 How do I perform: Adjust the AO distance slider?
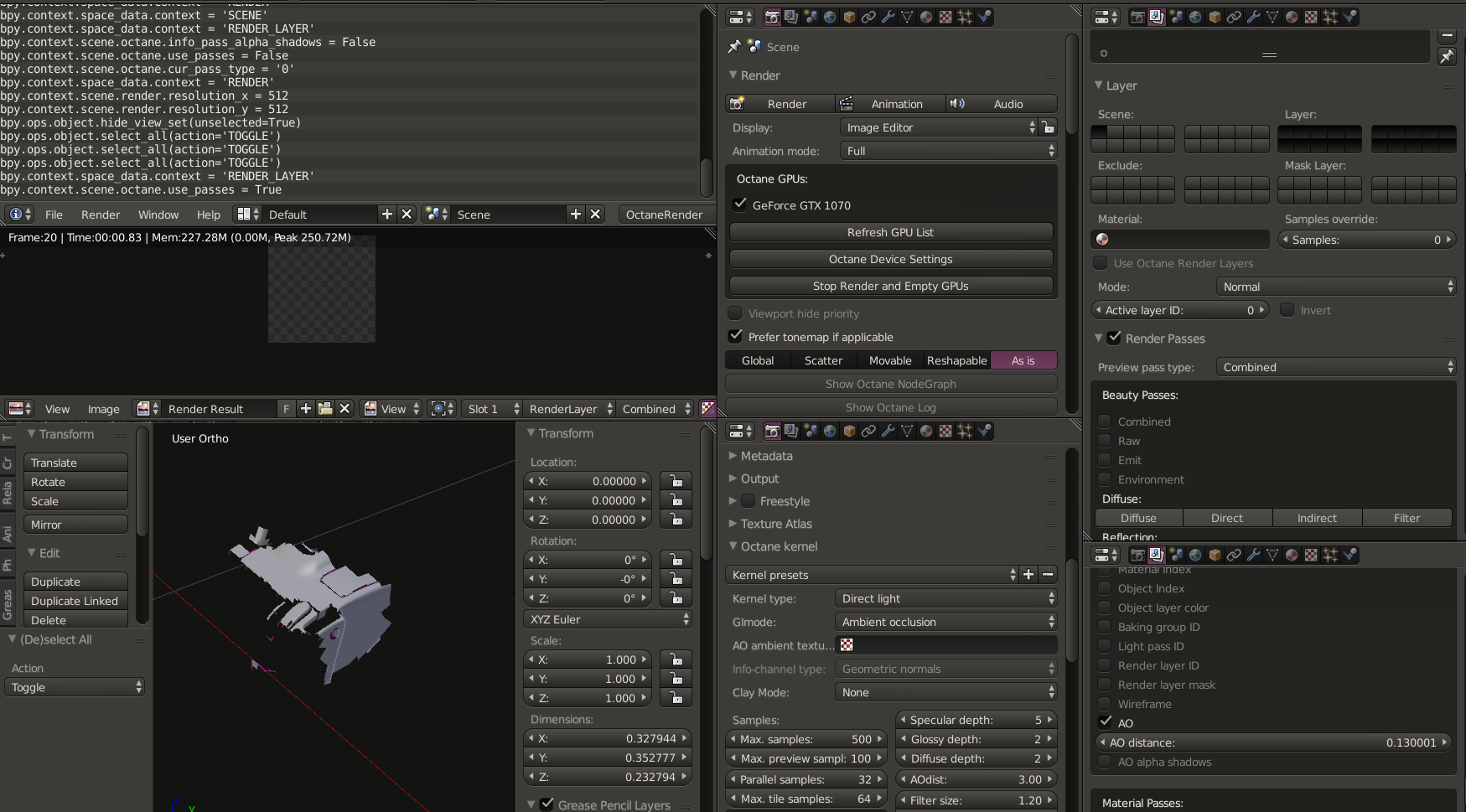point(1273,742)
